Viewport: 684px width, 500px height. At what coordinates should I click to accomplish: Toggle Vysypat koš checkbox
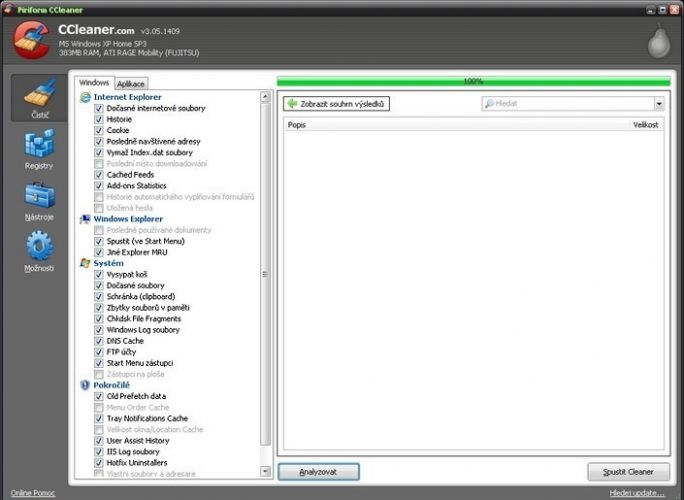pyautogui.click(x=99, y=275)
